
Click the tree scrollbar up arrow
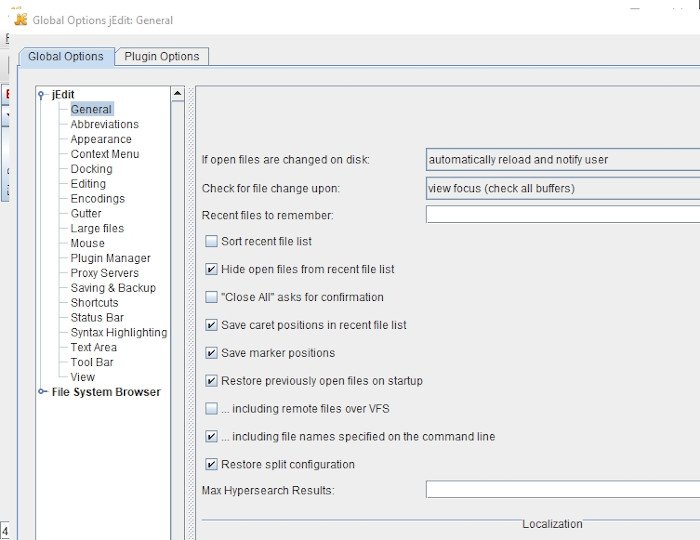(x=178, y=94)
